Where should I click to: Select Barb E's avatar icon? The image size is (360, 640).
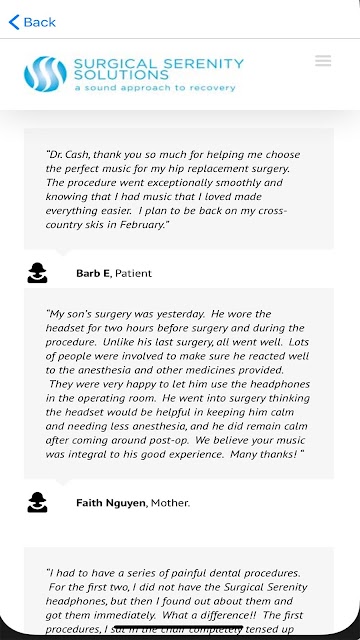tap(37, 273)
